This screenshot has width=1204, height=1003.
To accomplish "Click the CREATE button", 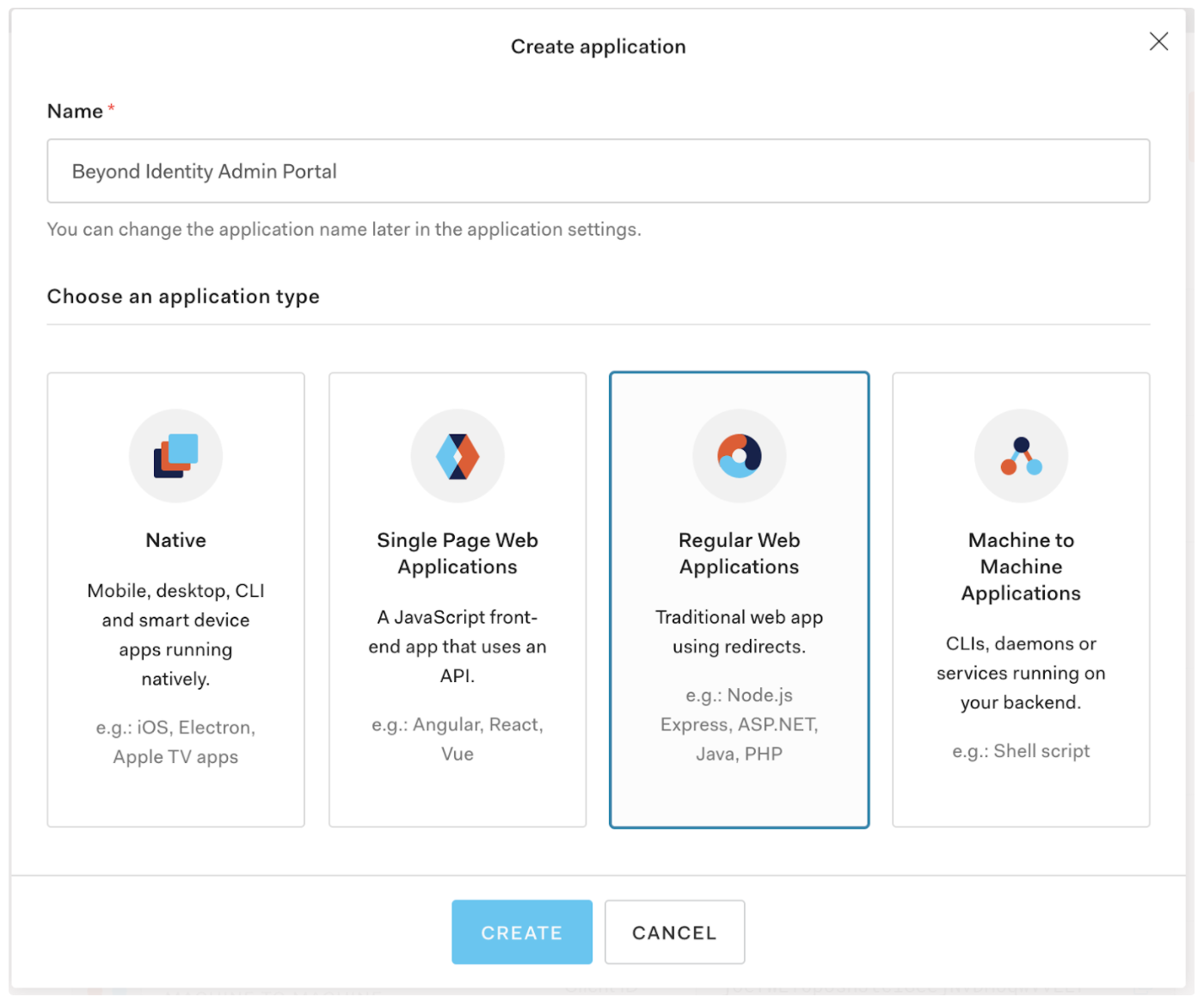I will click(x=522, y=932).
